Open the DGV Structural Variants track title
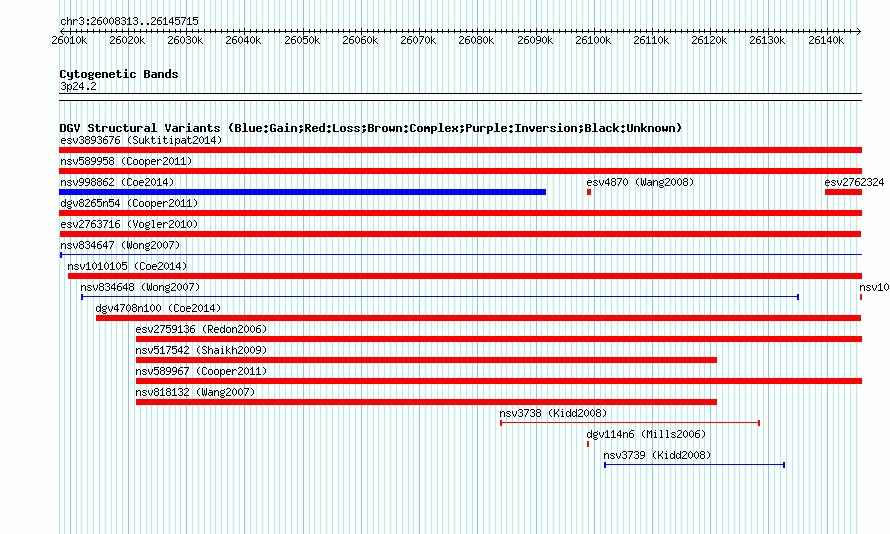The width and height of the screenshot is (890, 534). 371,128
